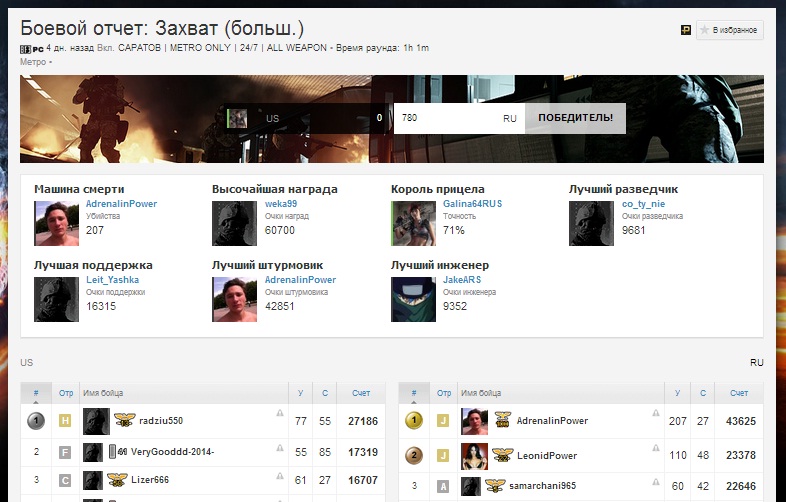786x502 pixels.
Task: Click the US team flag icon in banner
Action: pyautogui.click(x=237, y=118)
